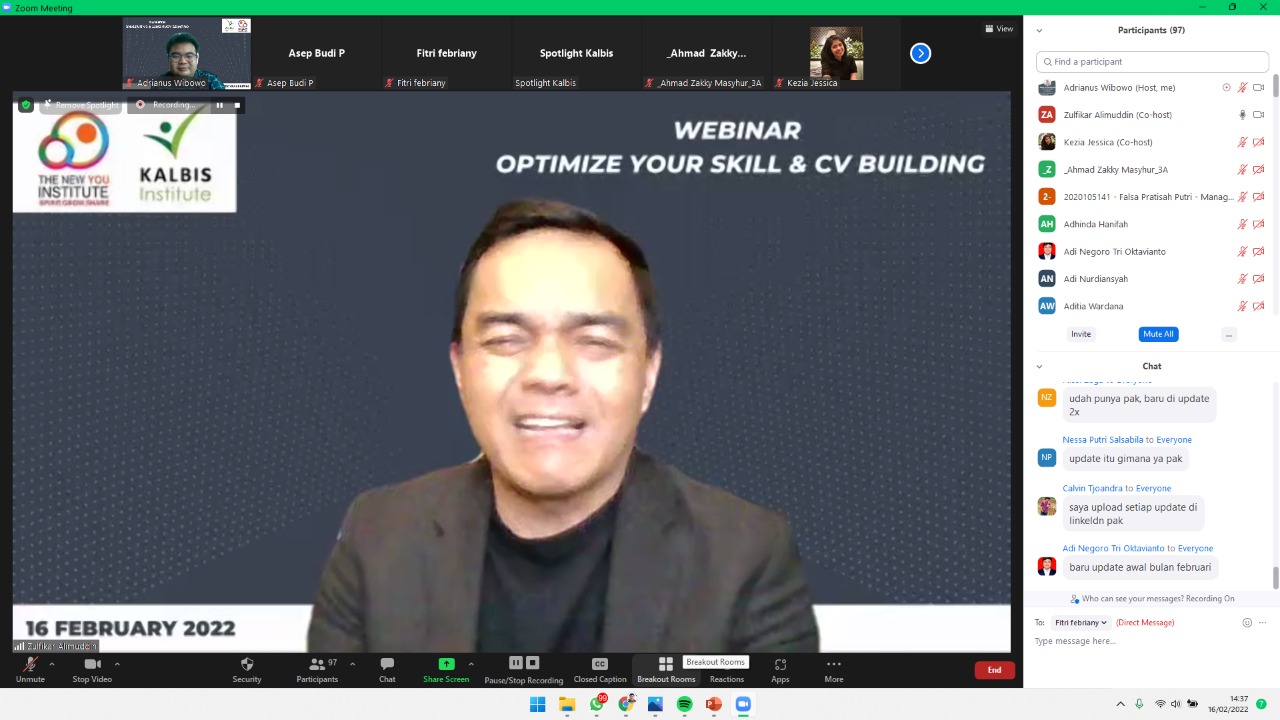Image resolution: width=1280 pixels, height=720 pixels.
Task: Open the Chat toolbar icon
Action: (x=387, y=665)
